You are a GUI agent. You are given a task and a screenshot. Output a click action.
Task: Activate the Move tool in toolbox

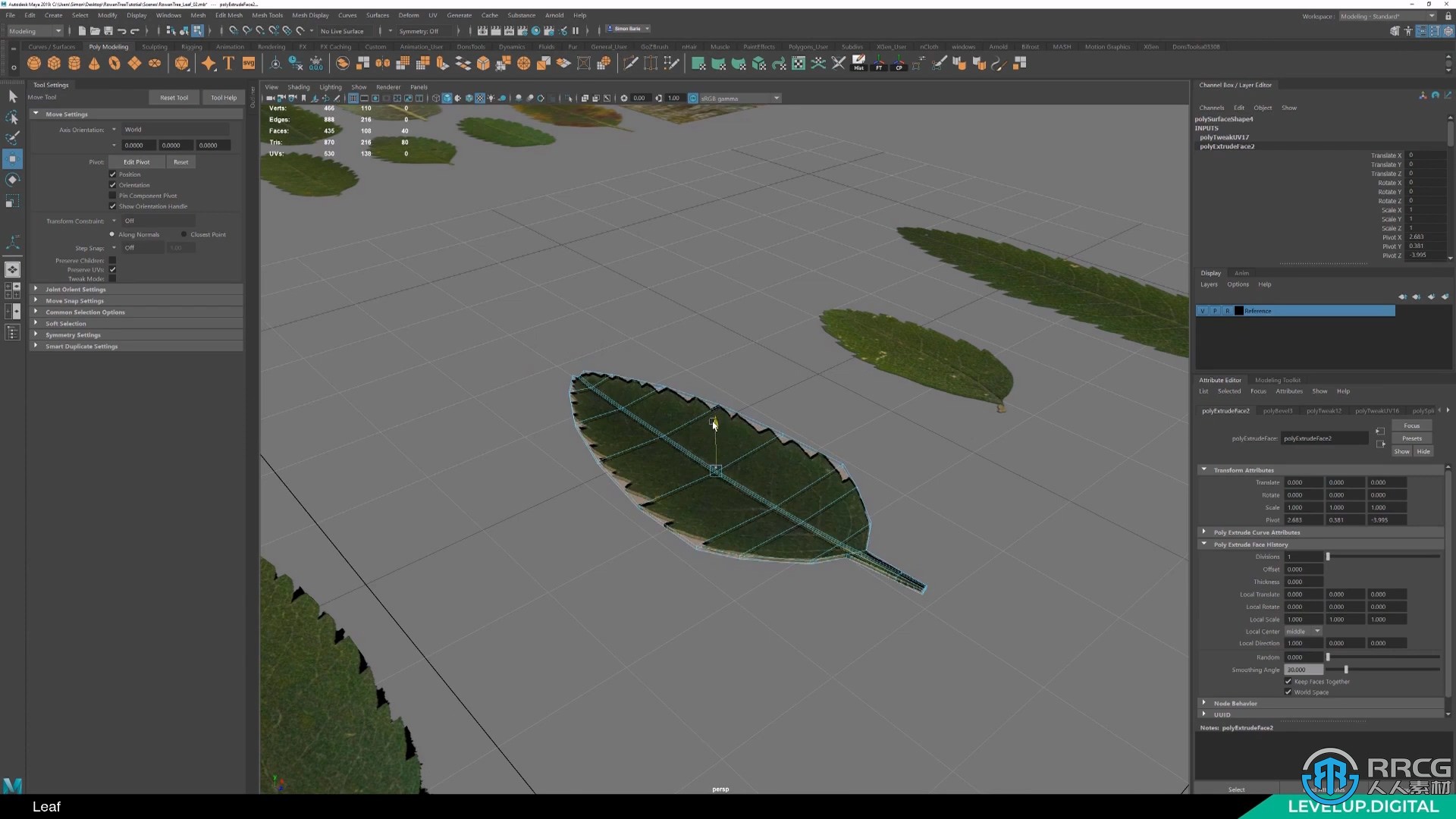pyautogui.click(x=12, y=159)
